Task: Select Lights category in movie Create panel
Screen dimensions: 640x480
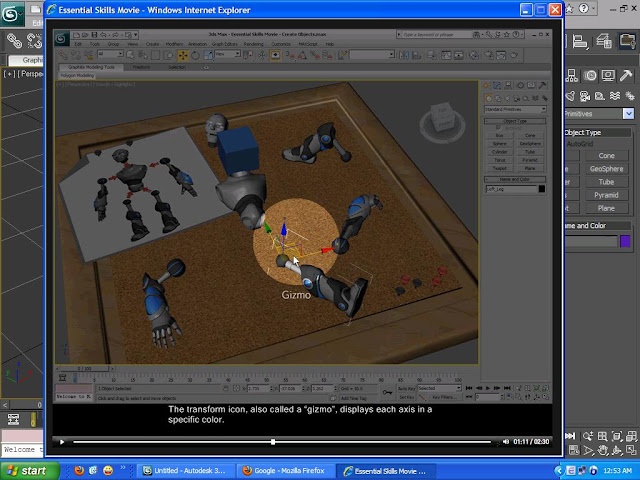Action: (x=507, y=99)
